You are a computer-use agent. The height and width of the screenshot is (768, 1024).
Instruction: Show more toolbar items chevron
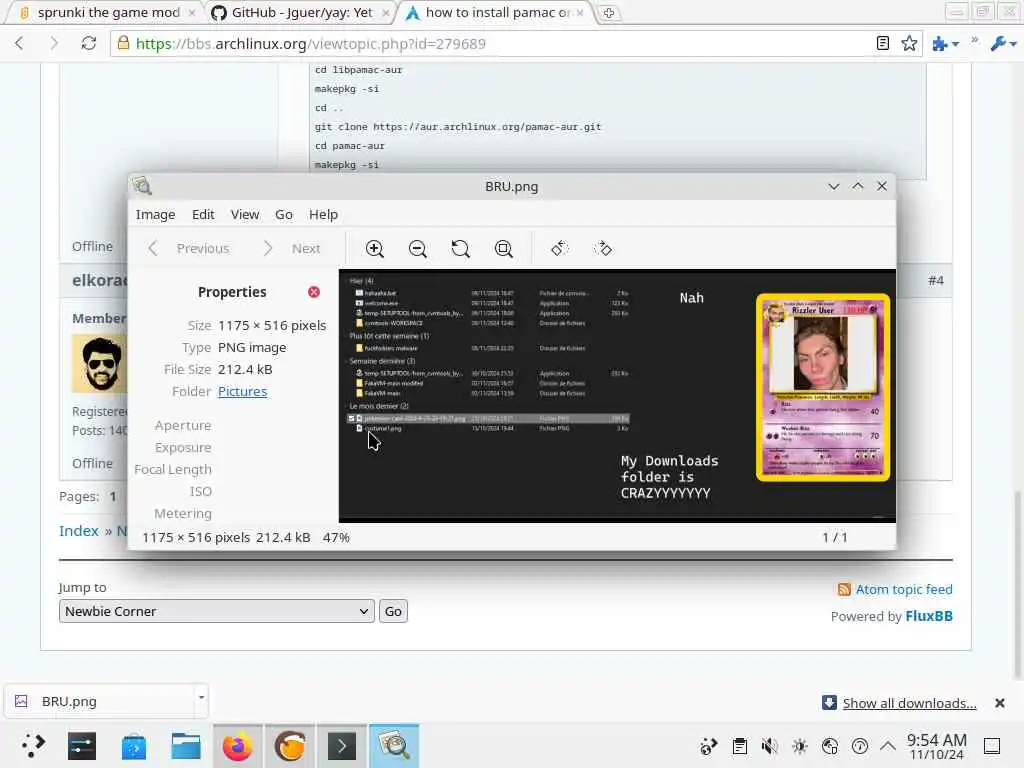pos(974,40)
